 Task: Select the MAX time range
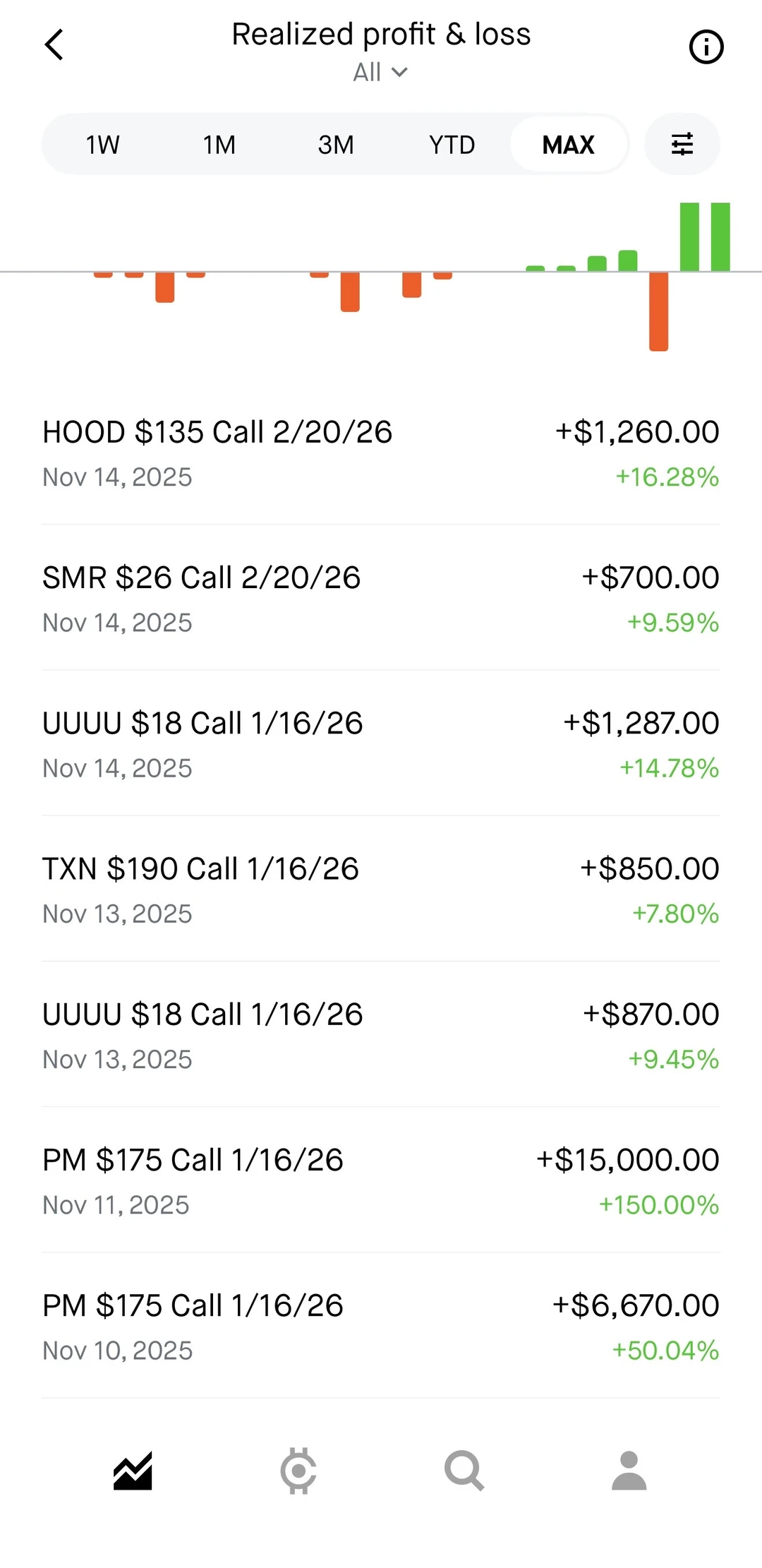[568, 145]
